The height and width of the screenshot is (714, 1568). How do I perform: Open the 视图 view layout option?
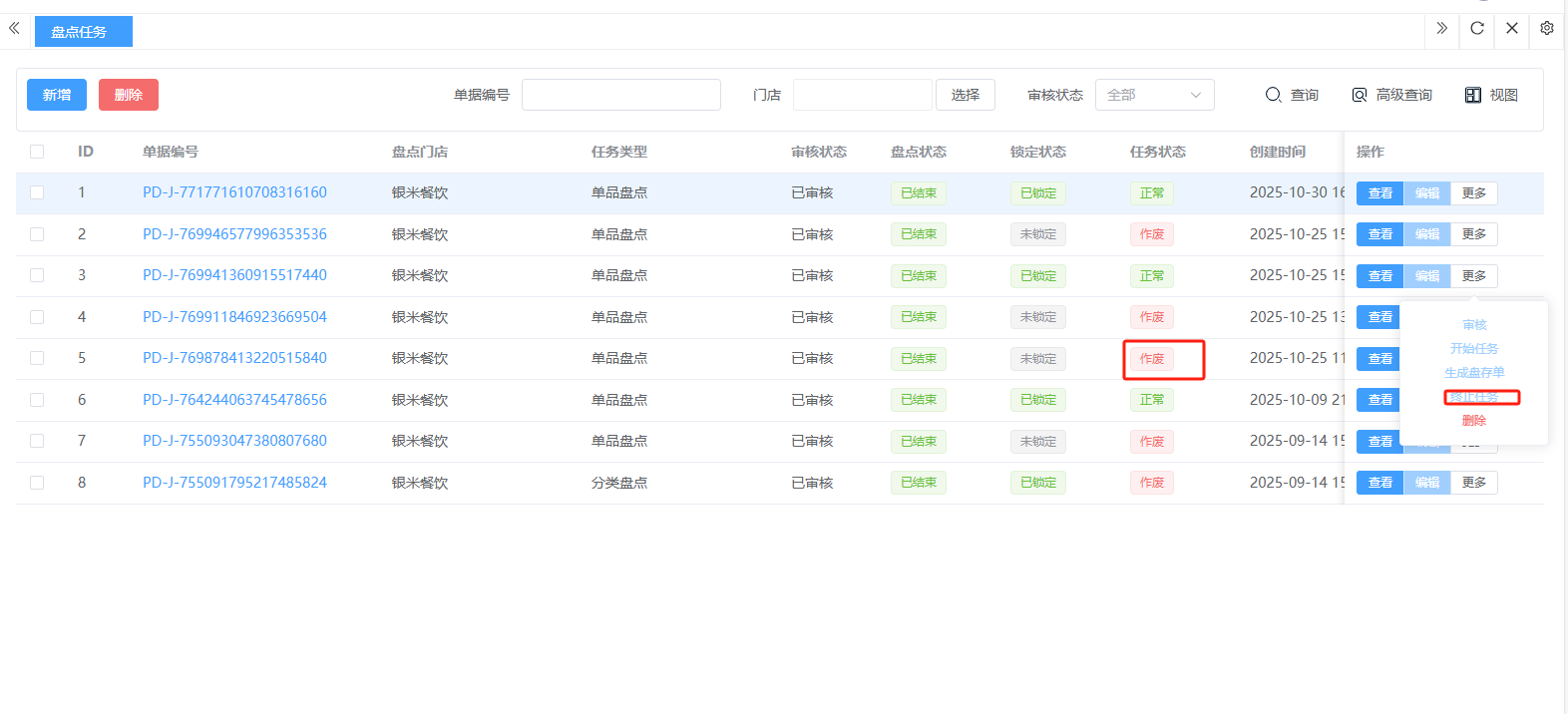(x=1491, y=95)
